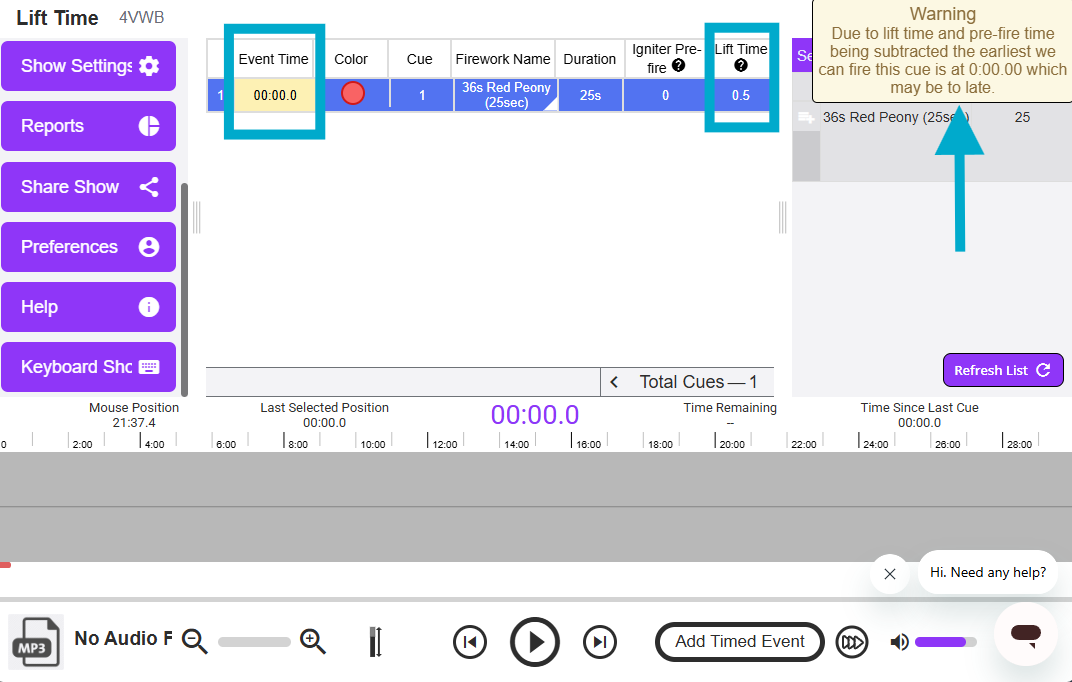The height and width of the screenshot is (682, 1072).
Task: Click Add Timed Event button
Action: 739,642
